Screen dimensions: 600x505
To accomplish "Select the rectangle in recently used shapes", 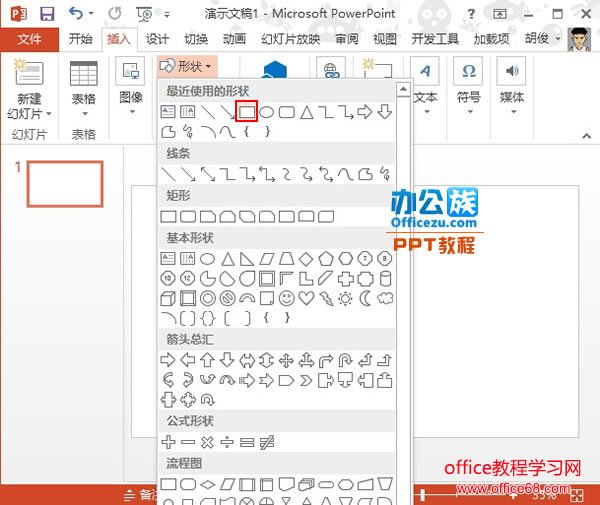I will [247, 112].
